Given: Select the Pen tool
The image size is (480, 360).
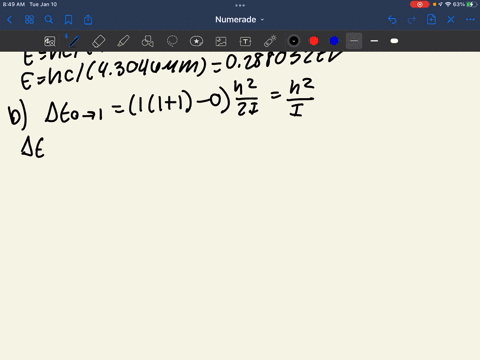Looking at the screenshot, I should (x=74, y=41).
